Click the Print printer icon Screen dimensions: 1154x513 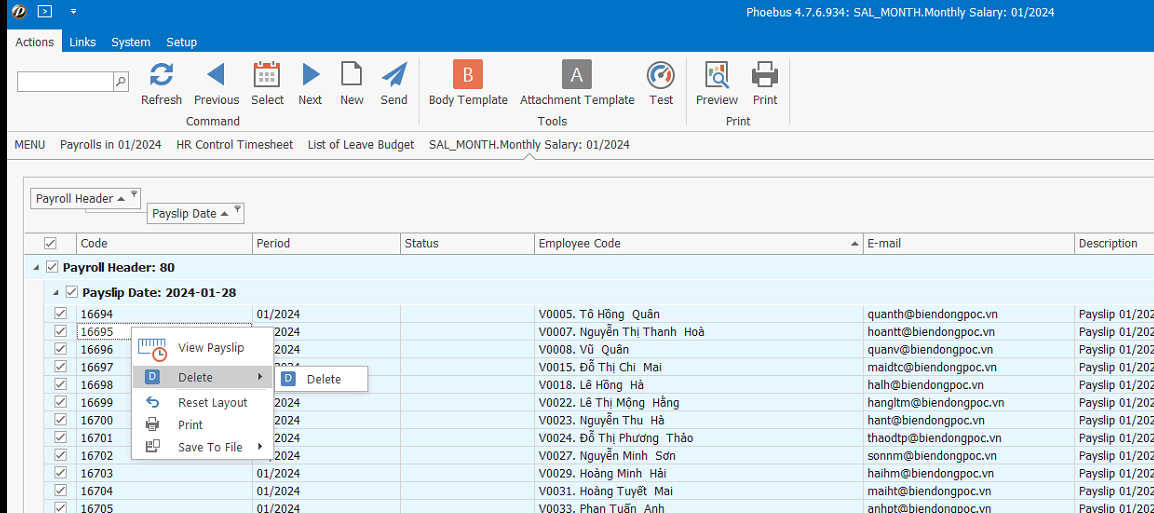click(765, 75)
